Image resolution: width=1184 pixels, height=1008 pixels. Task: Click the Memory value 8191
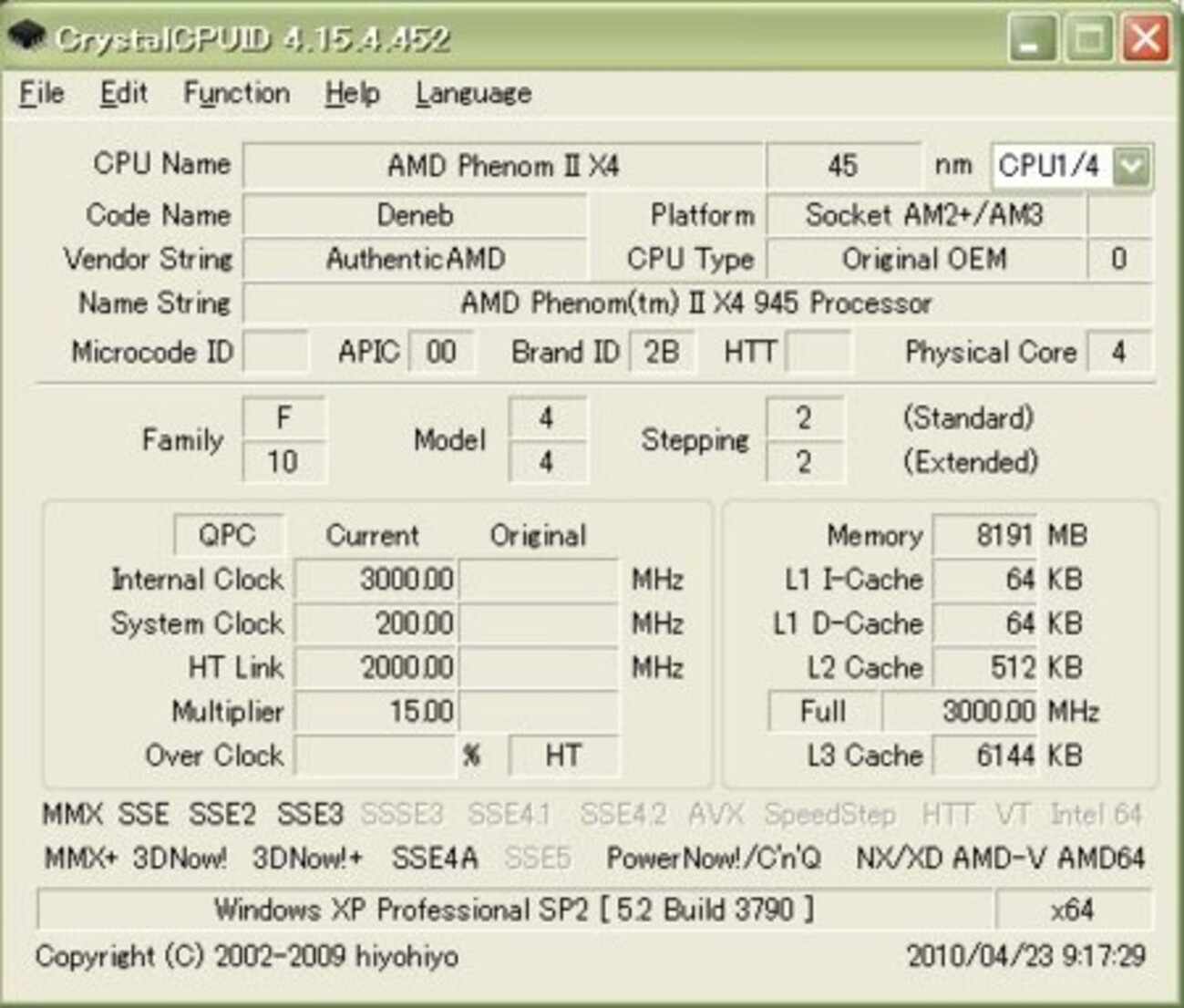coord(985,535)
